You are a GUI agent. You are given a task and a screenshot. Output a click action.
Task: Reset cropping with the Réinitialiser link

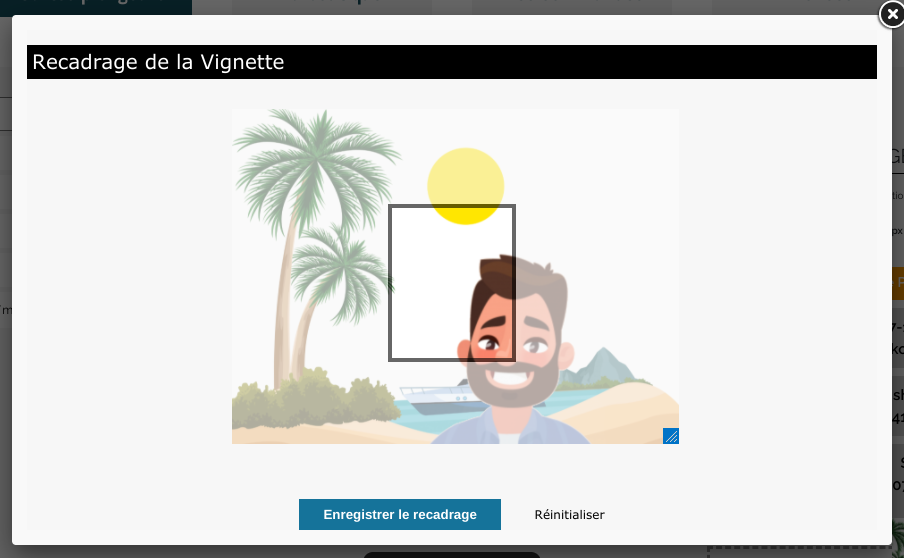pos(569,515)
